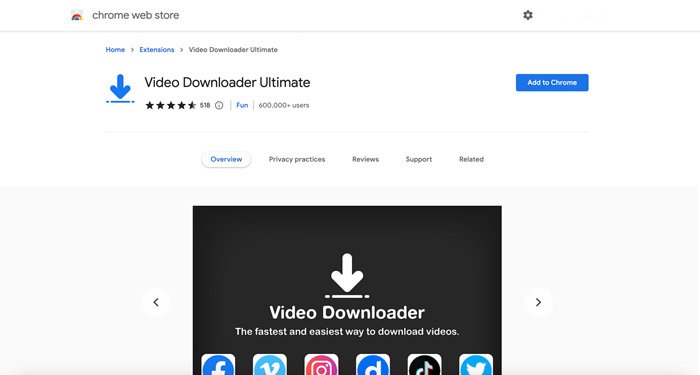Go to the Home breadcrumb link
This screenshot has width=700, height=375.
pos(115,50)
